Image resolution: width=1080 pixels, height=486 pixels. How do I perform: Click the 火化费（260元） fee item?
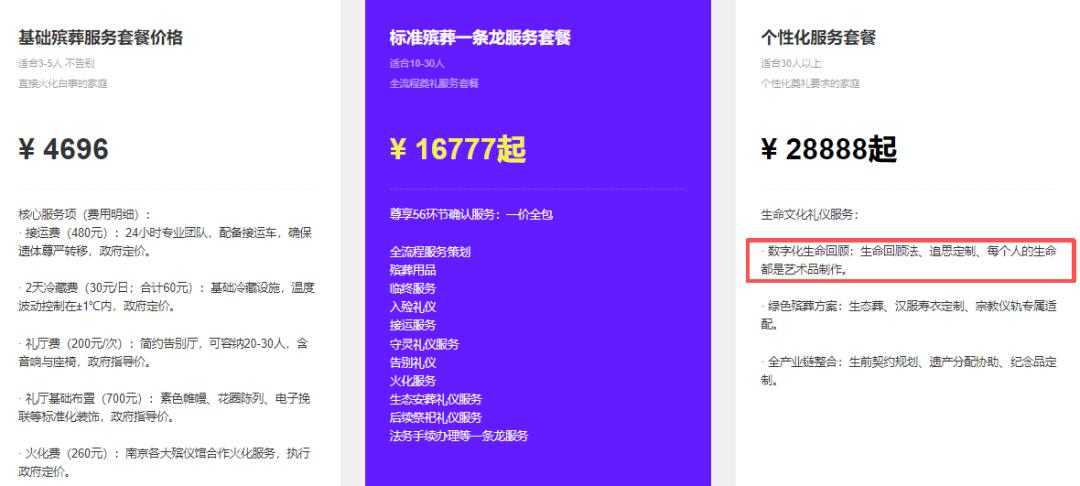[x=164, y=462]
